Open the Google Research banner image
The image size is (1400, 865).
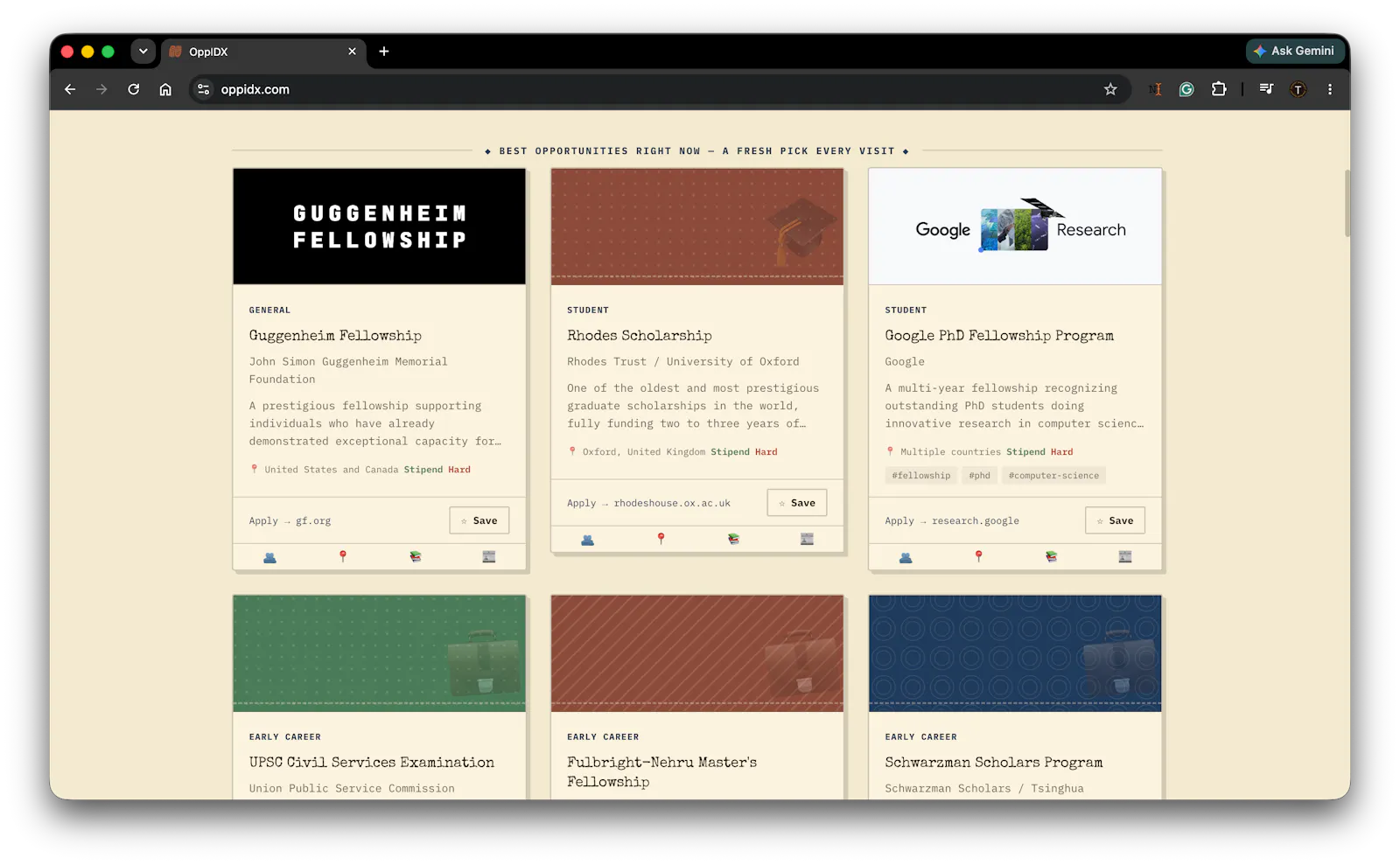[x=1015, y=227]
